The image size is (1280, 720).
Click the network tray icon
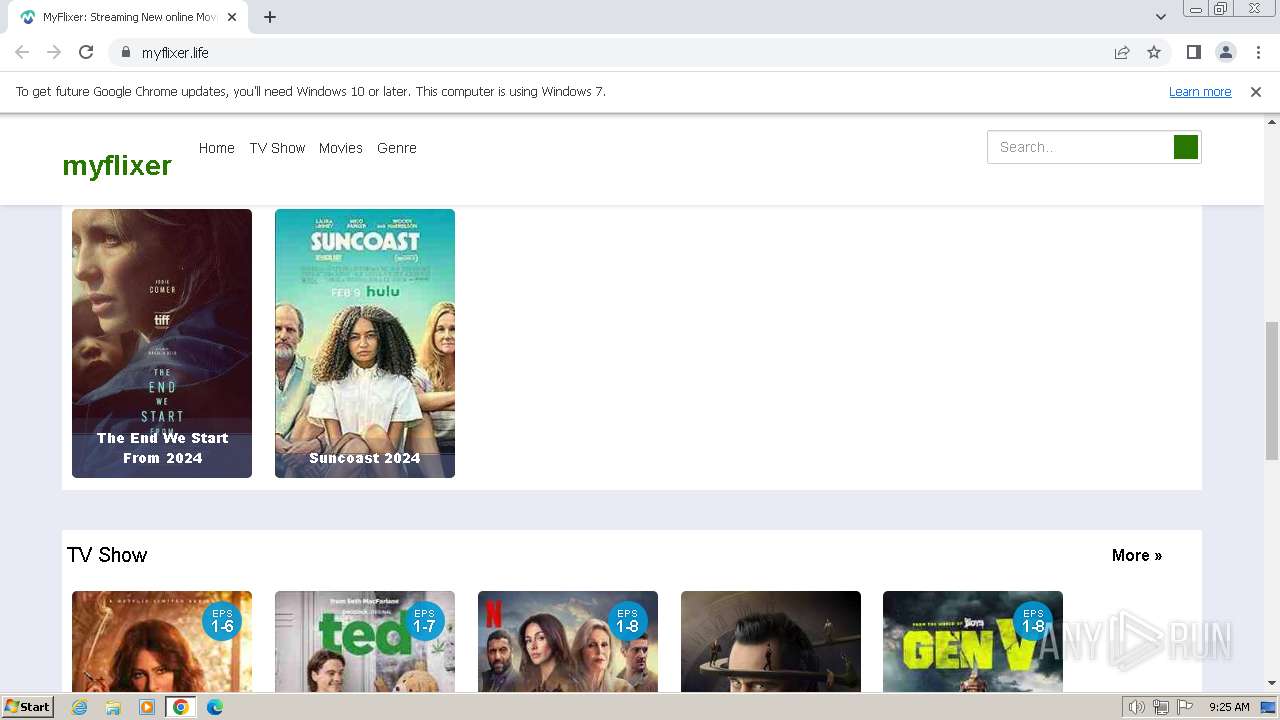pyautogui.click(x=1161, y=707)
